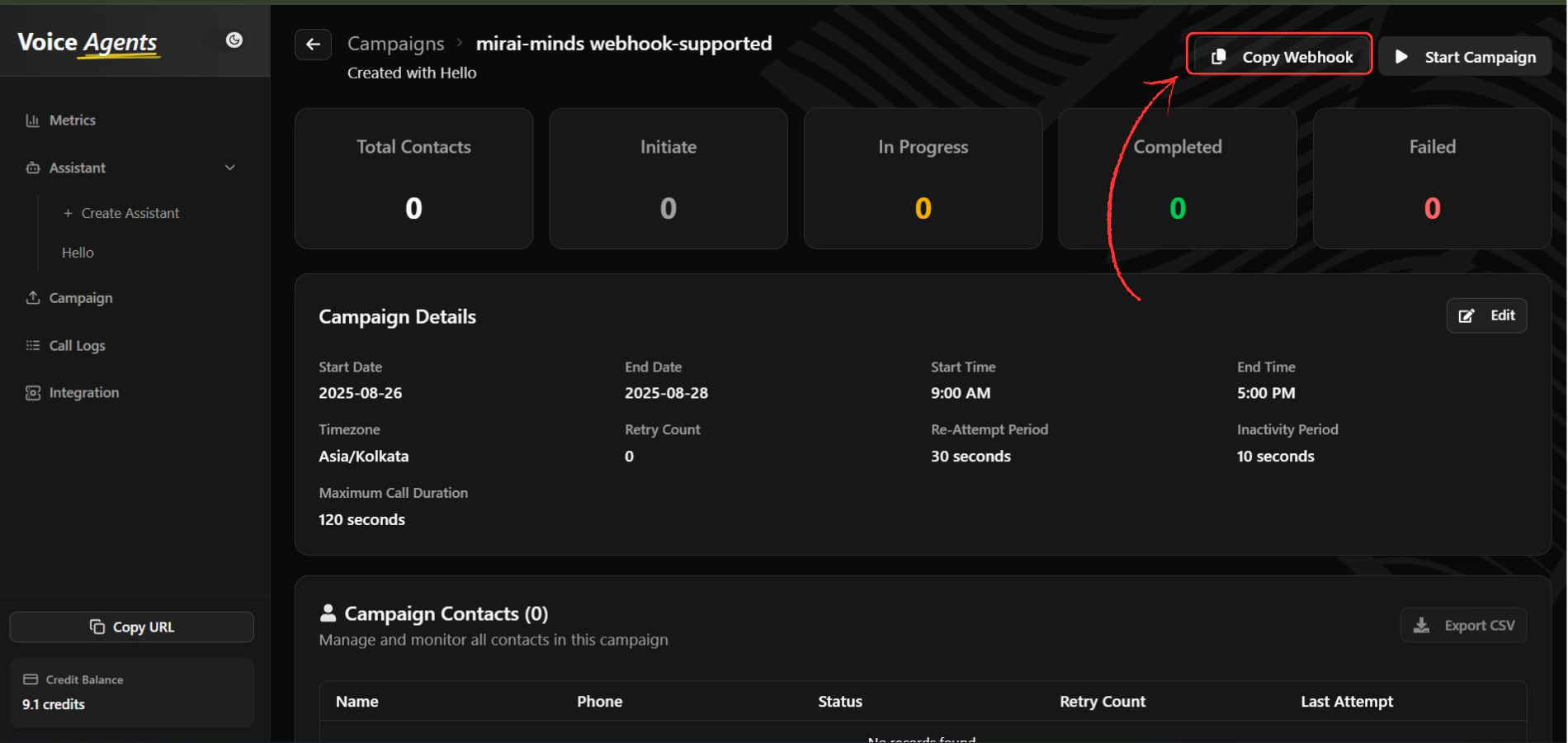Open Call Logs from the sidebar menu
The height and width of the screenshot is (743, 1568).
[x=76, y=345]
